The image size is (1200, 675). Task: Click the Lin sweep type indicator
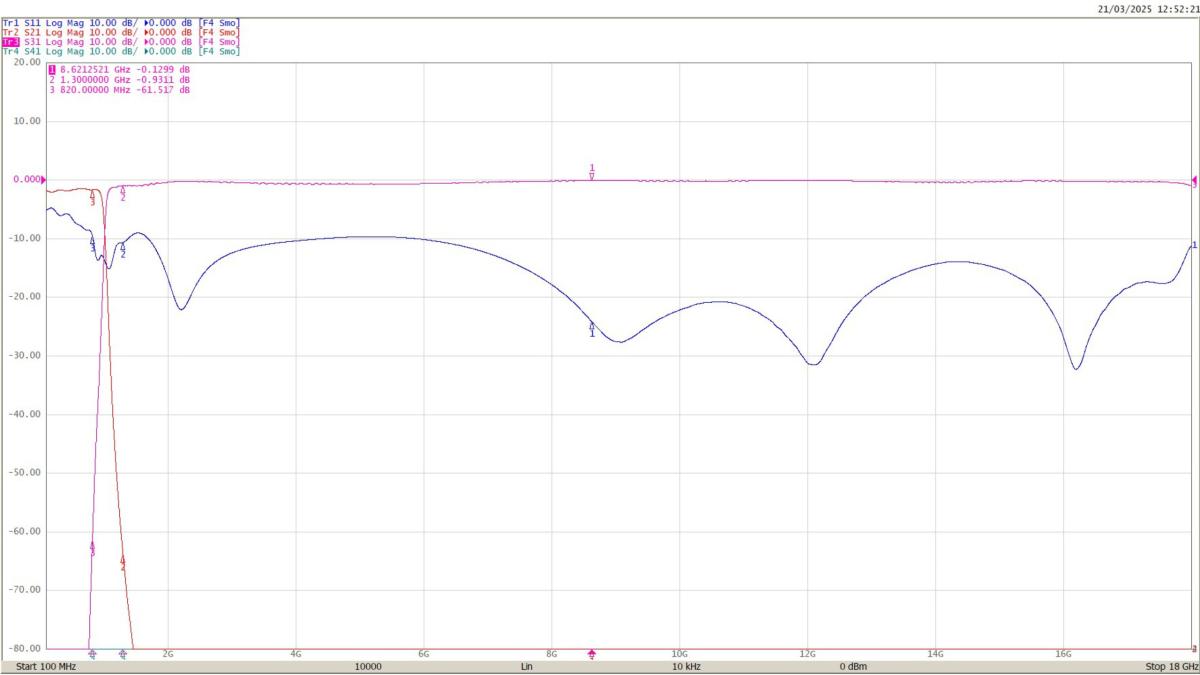tap(526, 667)
